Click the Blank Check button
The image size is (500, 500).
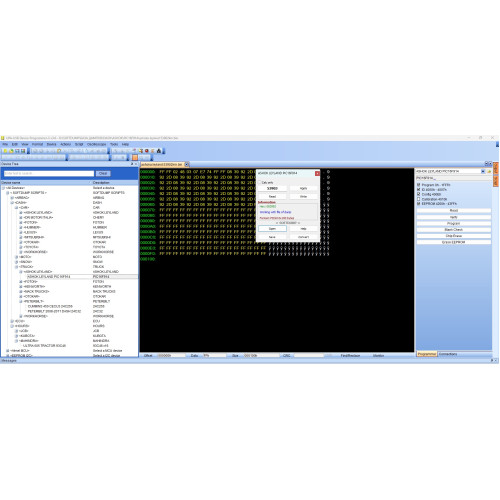pos(453,230)
